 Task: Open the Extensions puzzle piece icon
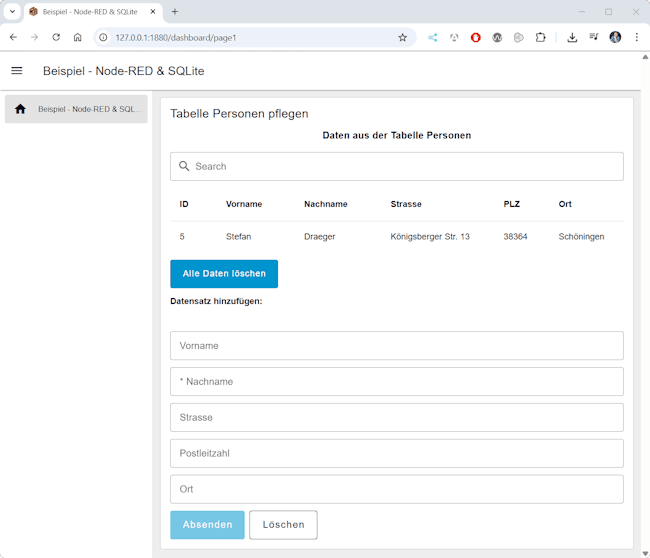(540, 38)
